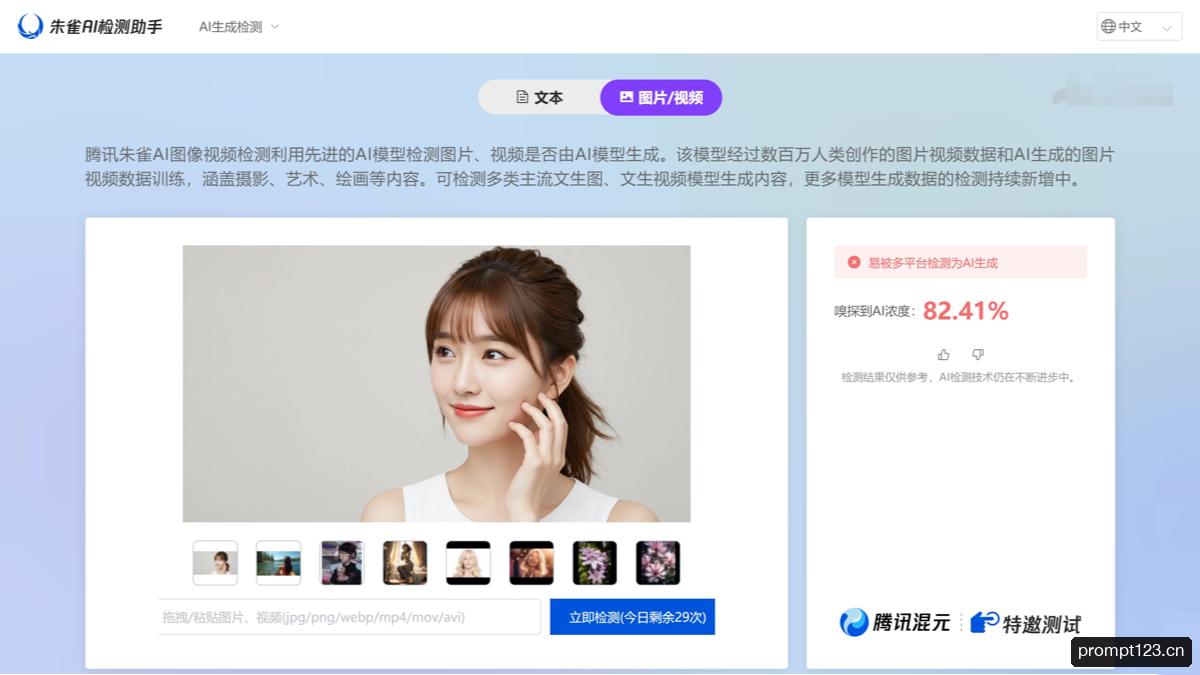Select the woman sitting by curtains thumbnail

pos(405,563)
